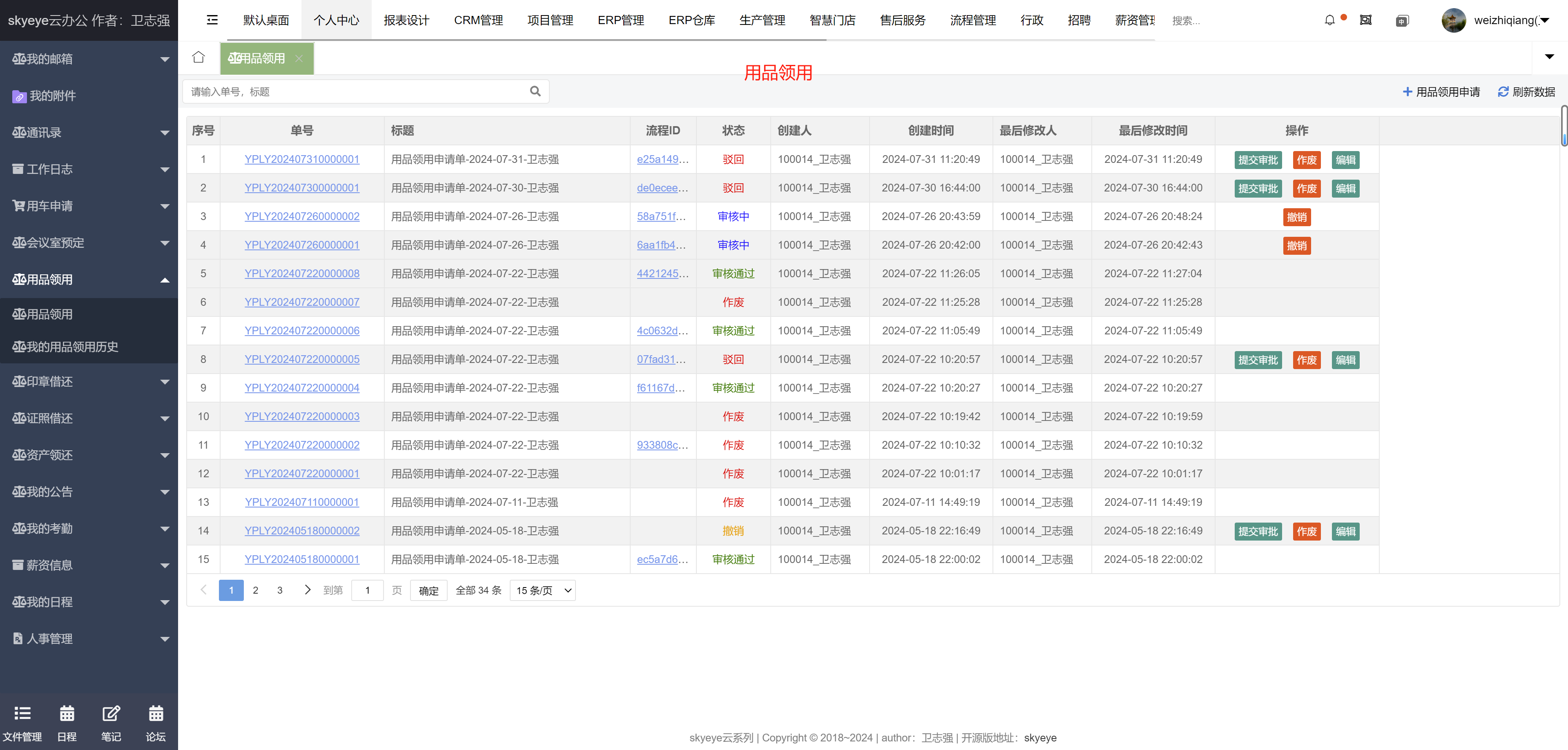The width and height of the screenshot is (1568, 750).
Task: Open order link YPLY202407310000001
Action: pos(302,159)
